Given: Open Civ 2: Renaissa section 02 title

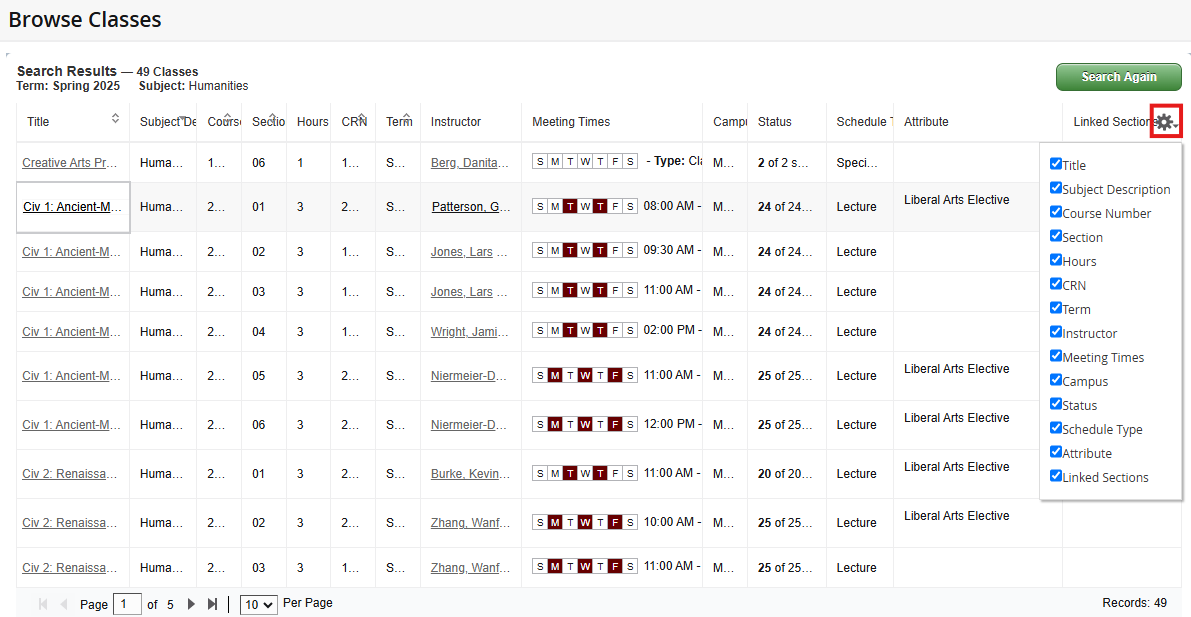Looking at the screenshot, I should (x=70, y=523).
